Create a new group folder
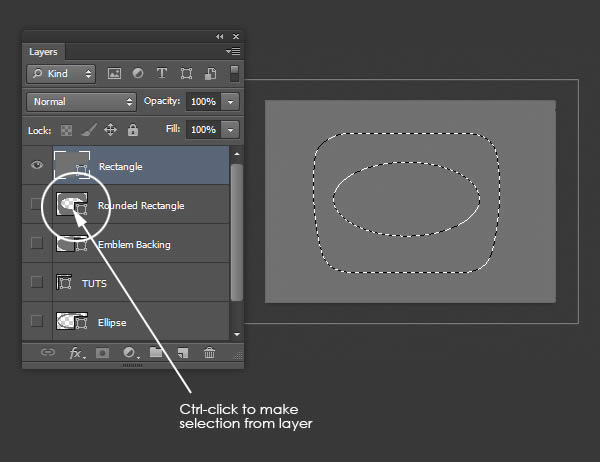This screenshot has width=600, height=462. 156,352
